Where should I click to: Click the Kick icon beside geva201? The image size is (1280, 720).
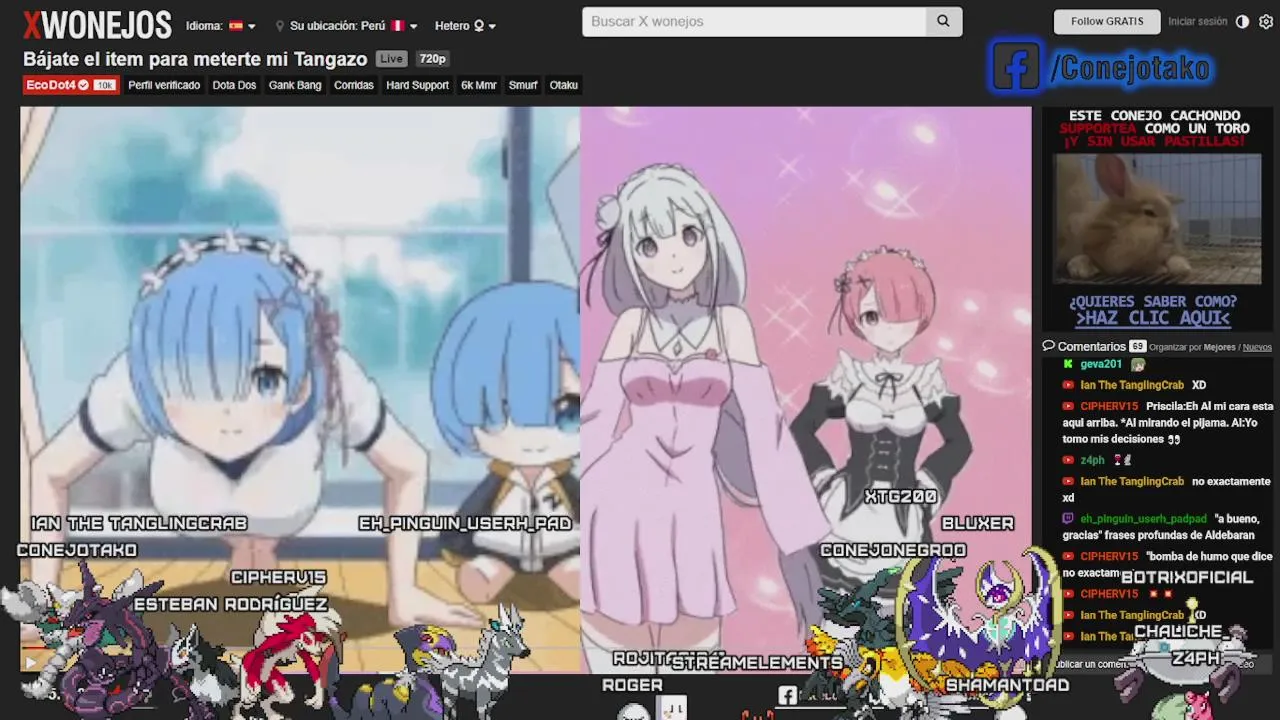point(1068,364)
